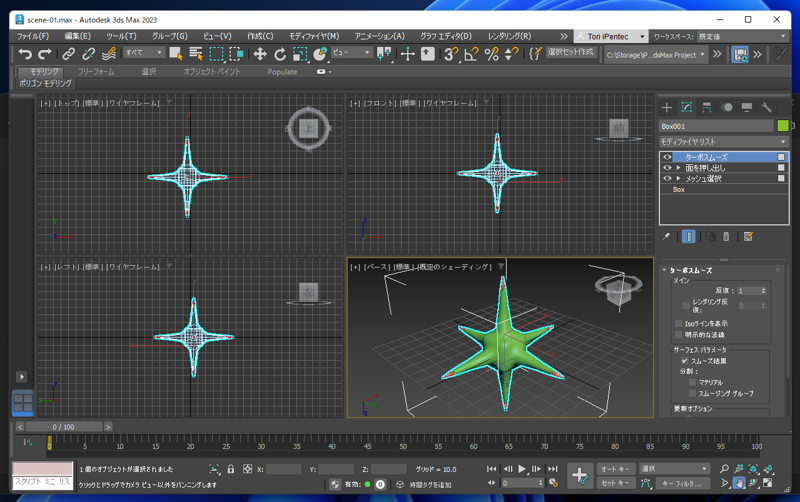
Task: Open the Display command panel tab
Action: (x=746, y=107)
